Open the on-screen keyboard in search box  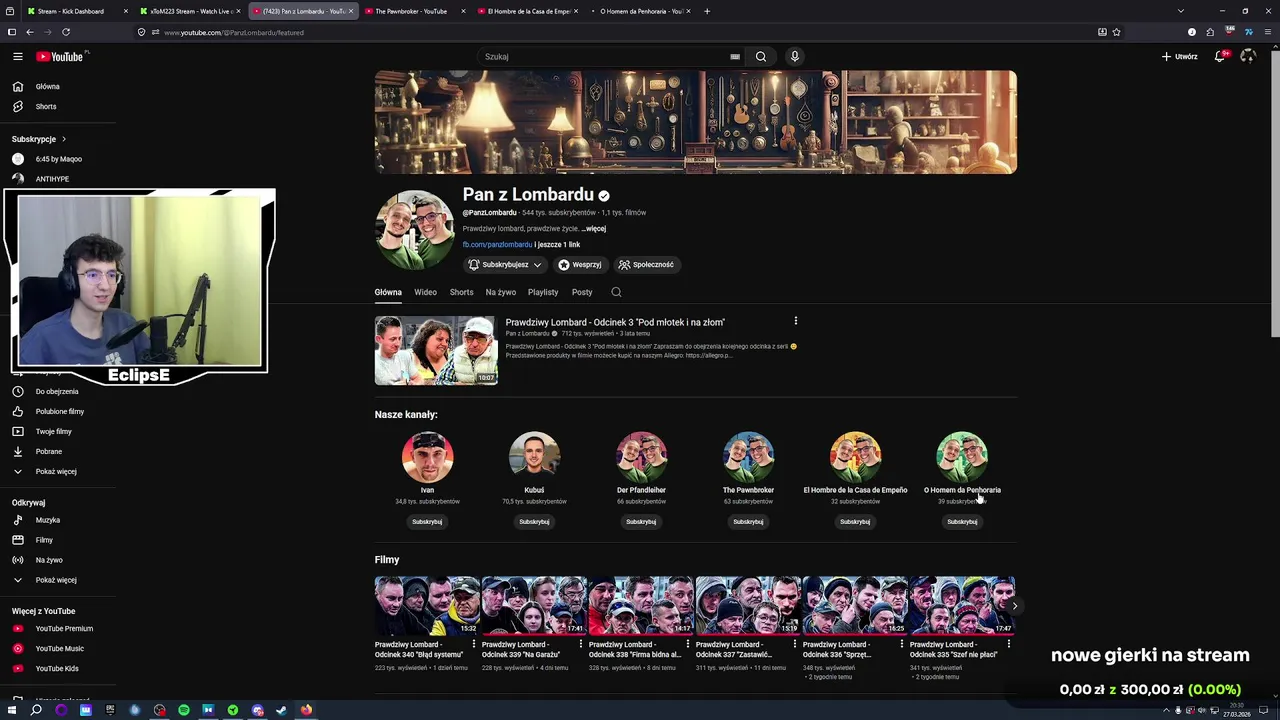click(x=735, y=57)
